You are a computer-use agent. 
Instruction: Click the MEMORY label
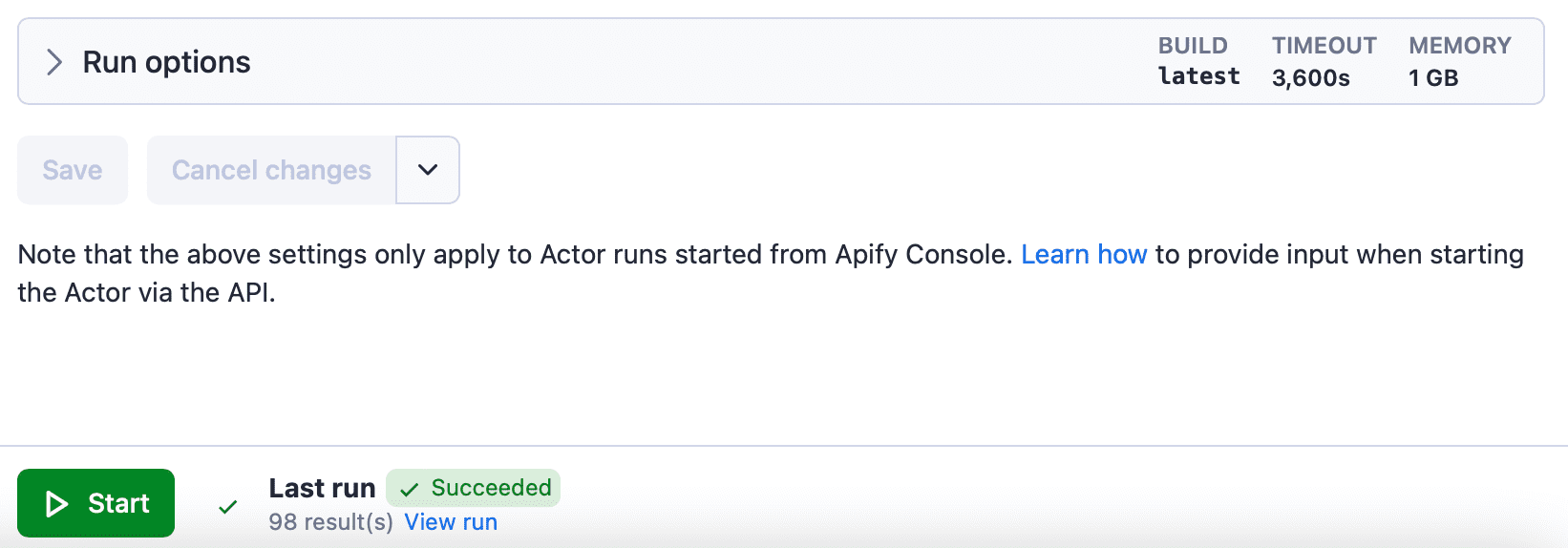1459,46
